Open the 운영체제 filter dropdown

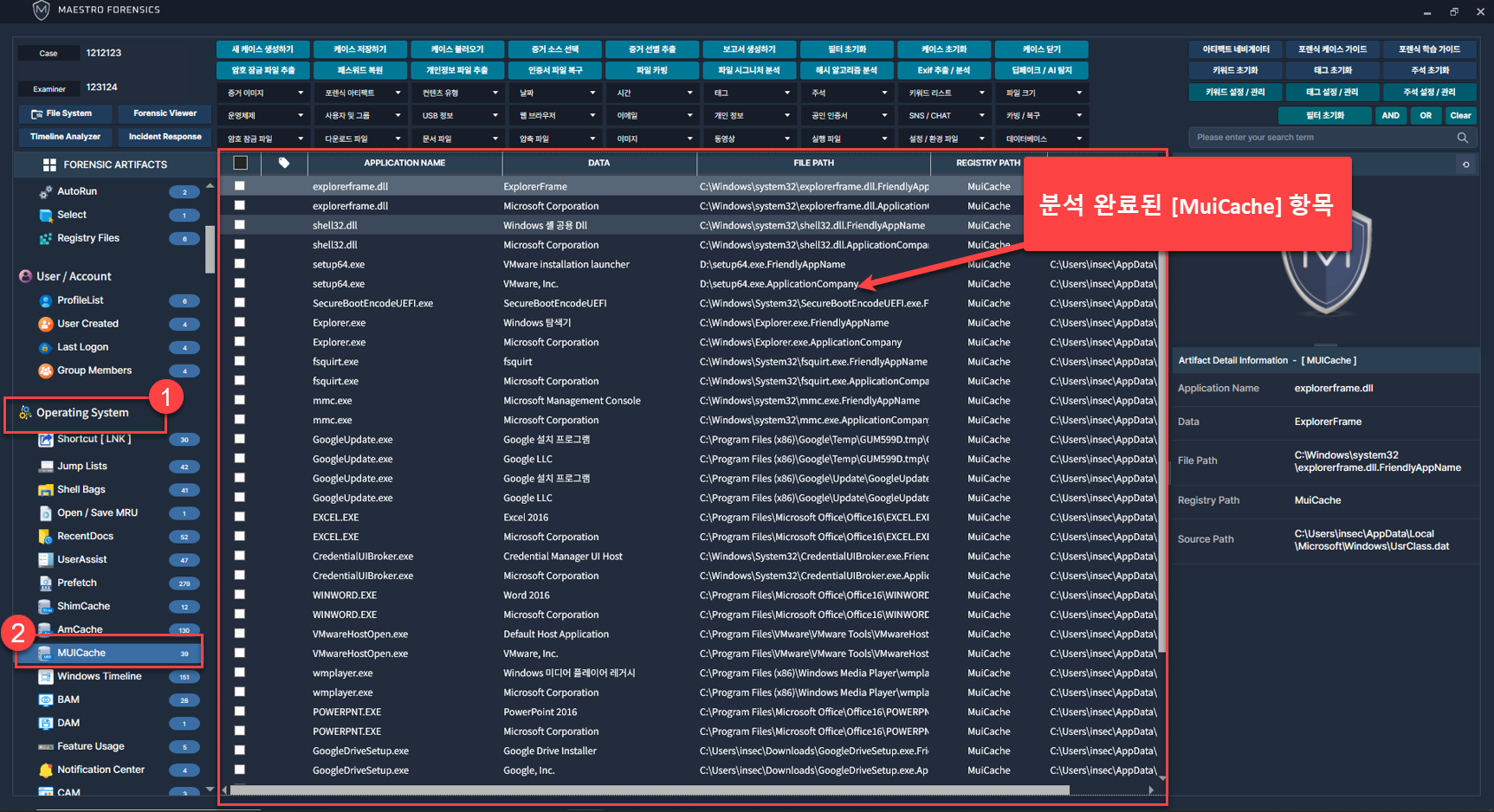264,116
